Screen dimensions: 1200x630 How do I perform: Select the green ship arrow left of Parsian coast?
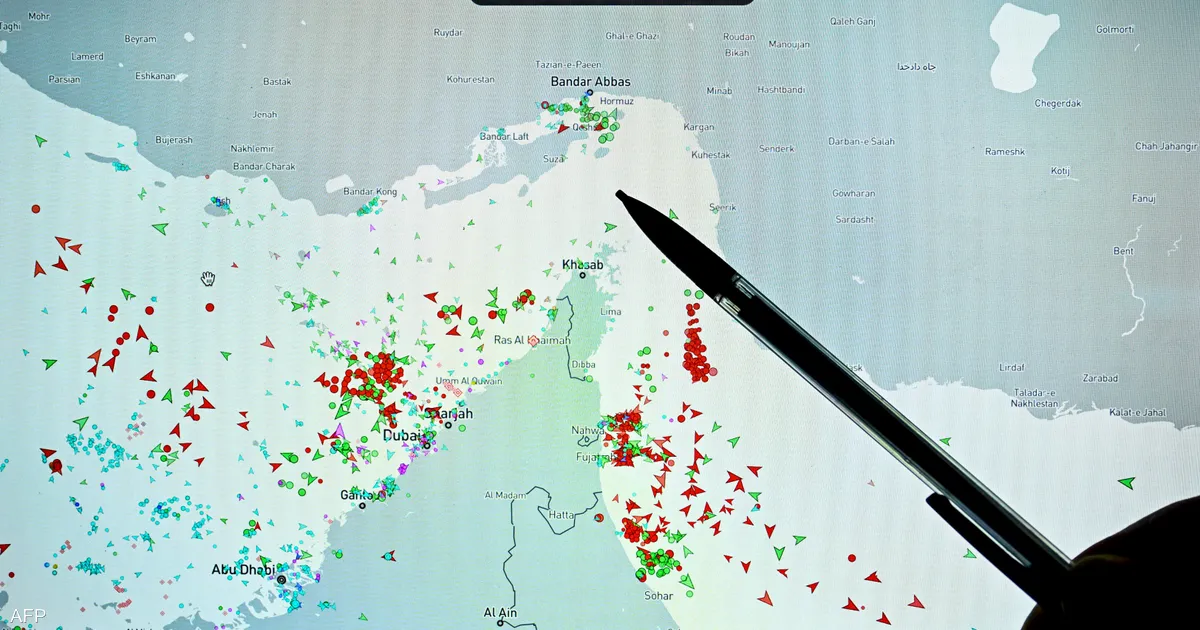point(40,141)
